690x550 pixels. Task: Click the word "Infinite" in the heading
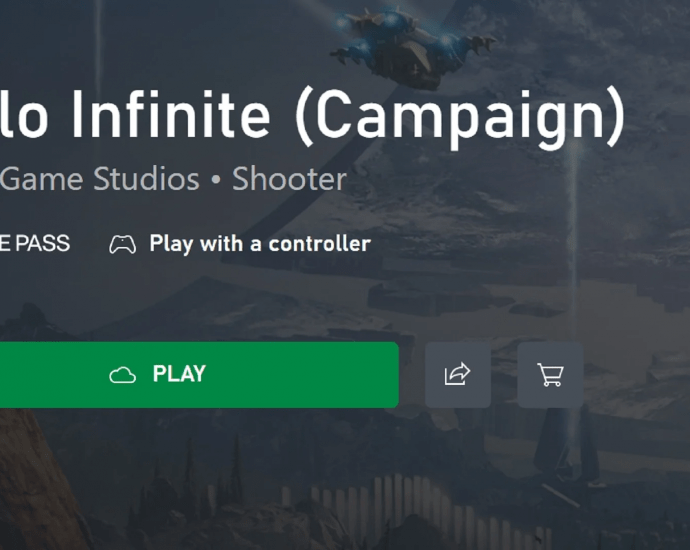[x=171, y=114]
